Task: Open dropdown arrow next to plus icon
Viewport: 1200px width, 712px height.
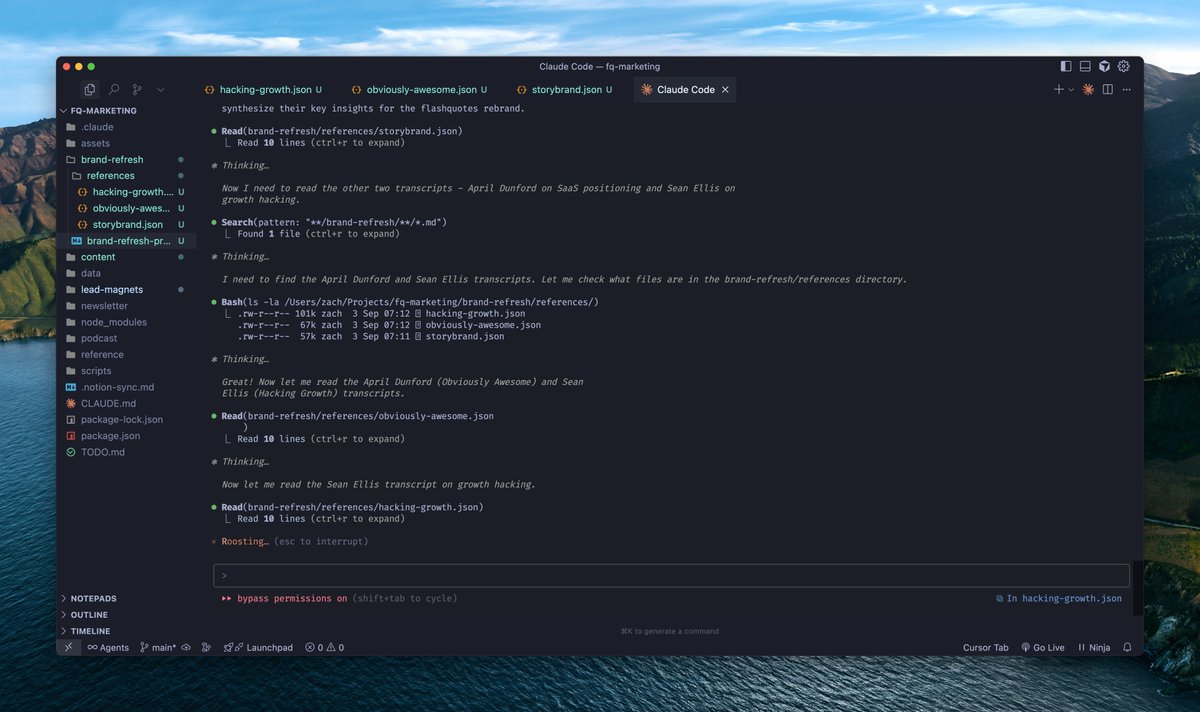Action: pyautogui.click(x=1071, y=89)
